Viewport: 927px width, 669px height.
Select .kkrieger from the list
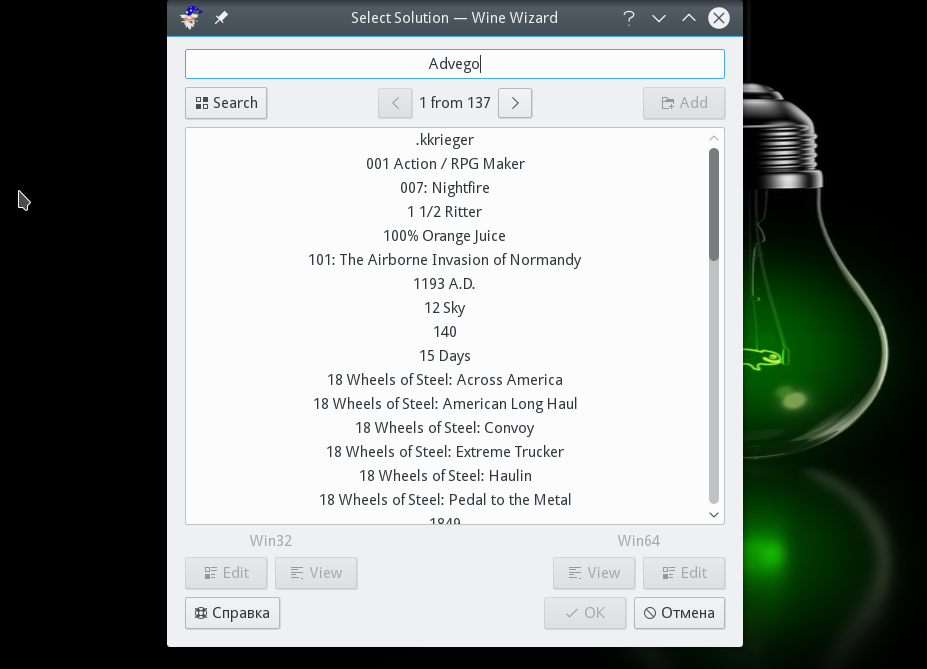coord(445,140)
